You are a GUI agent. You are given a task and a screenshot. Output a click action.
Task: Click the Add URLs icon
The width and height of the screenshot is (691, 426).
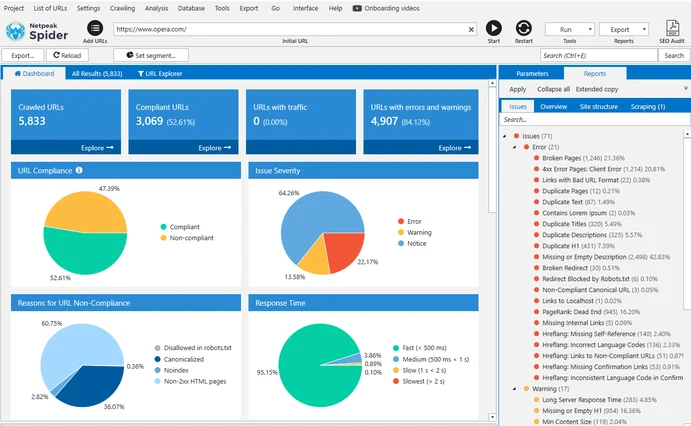point(95,30)
